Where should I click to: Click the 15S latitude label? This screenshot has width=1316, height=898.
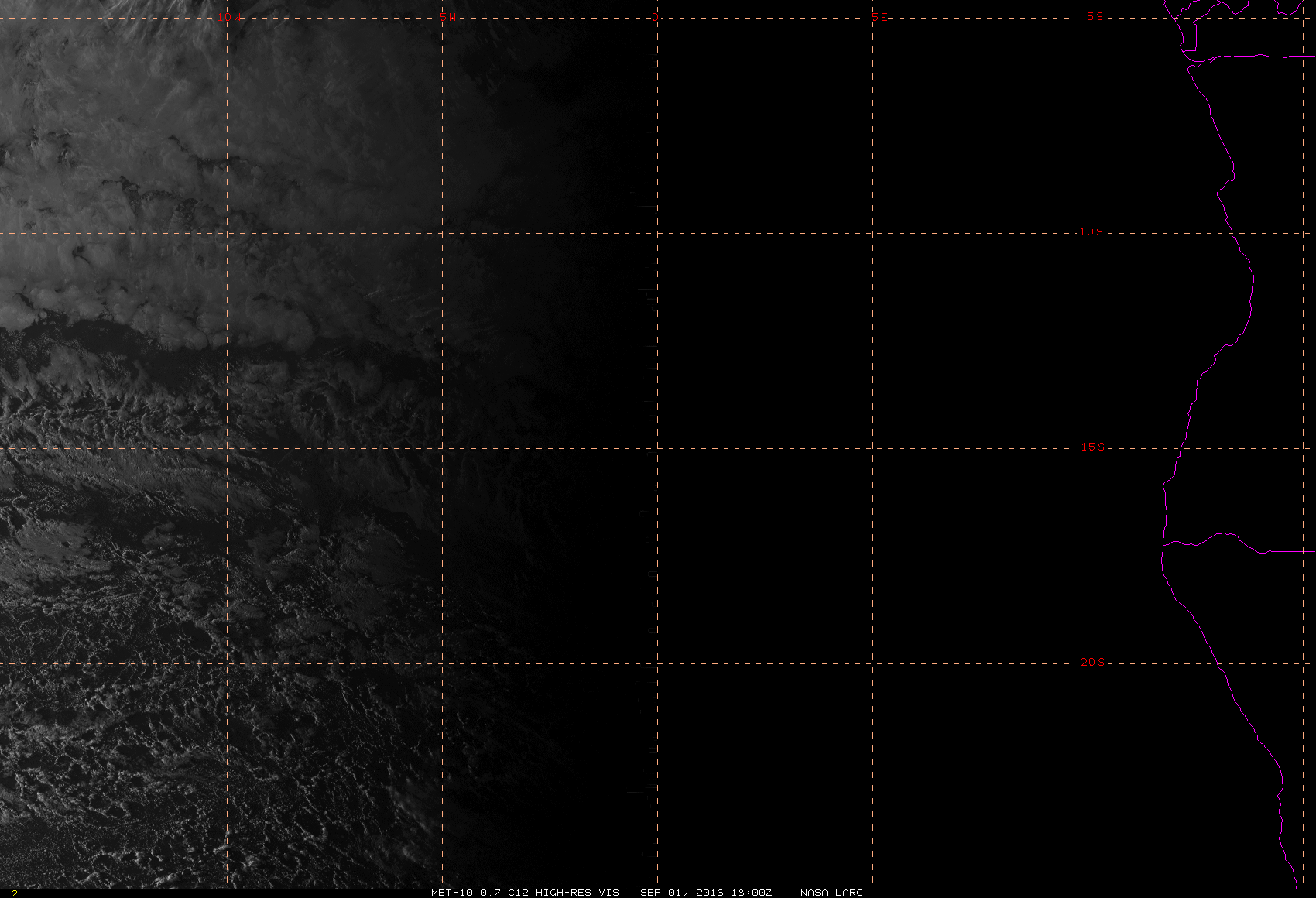point(1092,447)
